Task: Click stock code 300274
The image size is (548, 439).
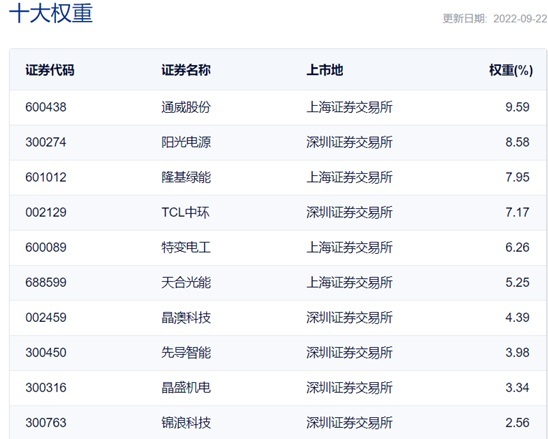Action: tap(46, 142)
